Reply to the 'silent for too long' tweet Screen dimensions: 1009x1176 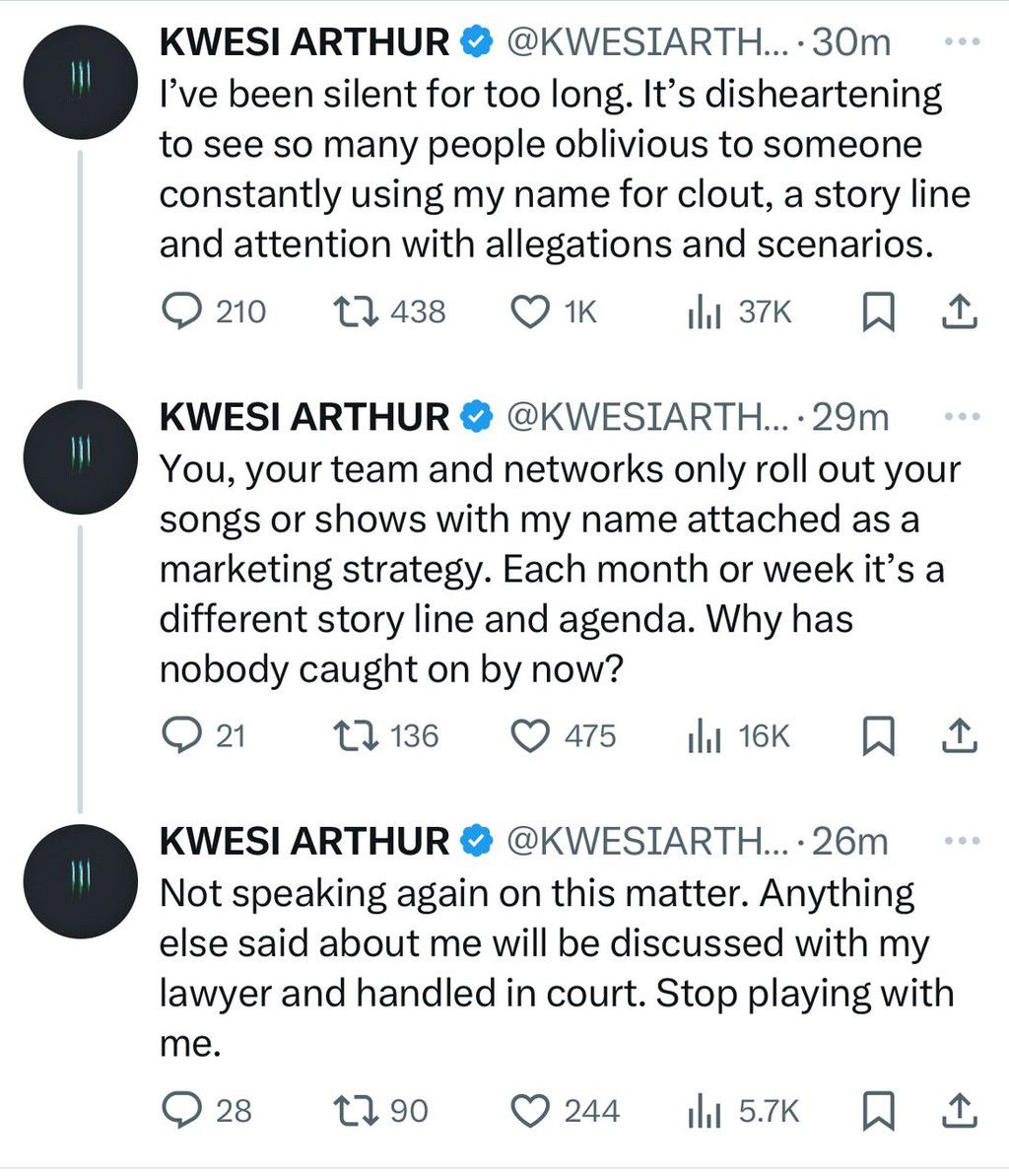180,312
